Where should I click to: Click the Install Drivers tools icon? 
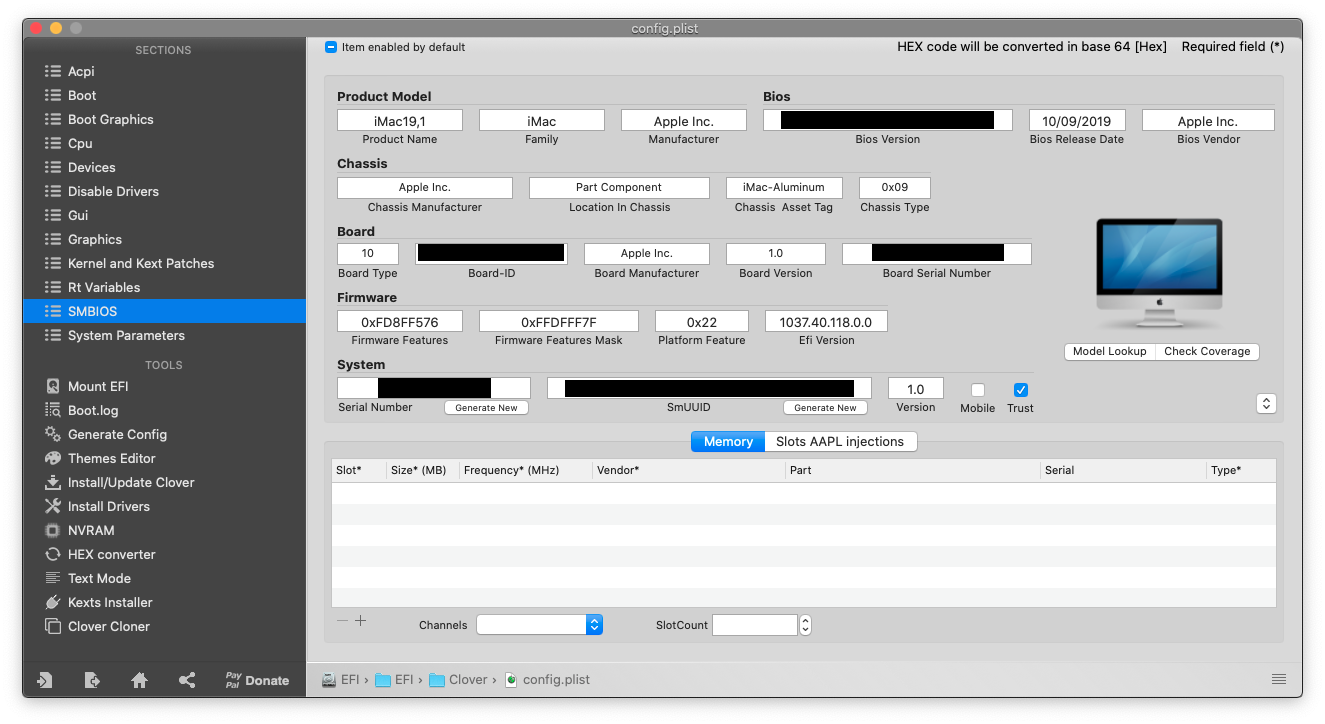(x=53, y=506)
